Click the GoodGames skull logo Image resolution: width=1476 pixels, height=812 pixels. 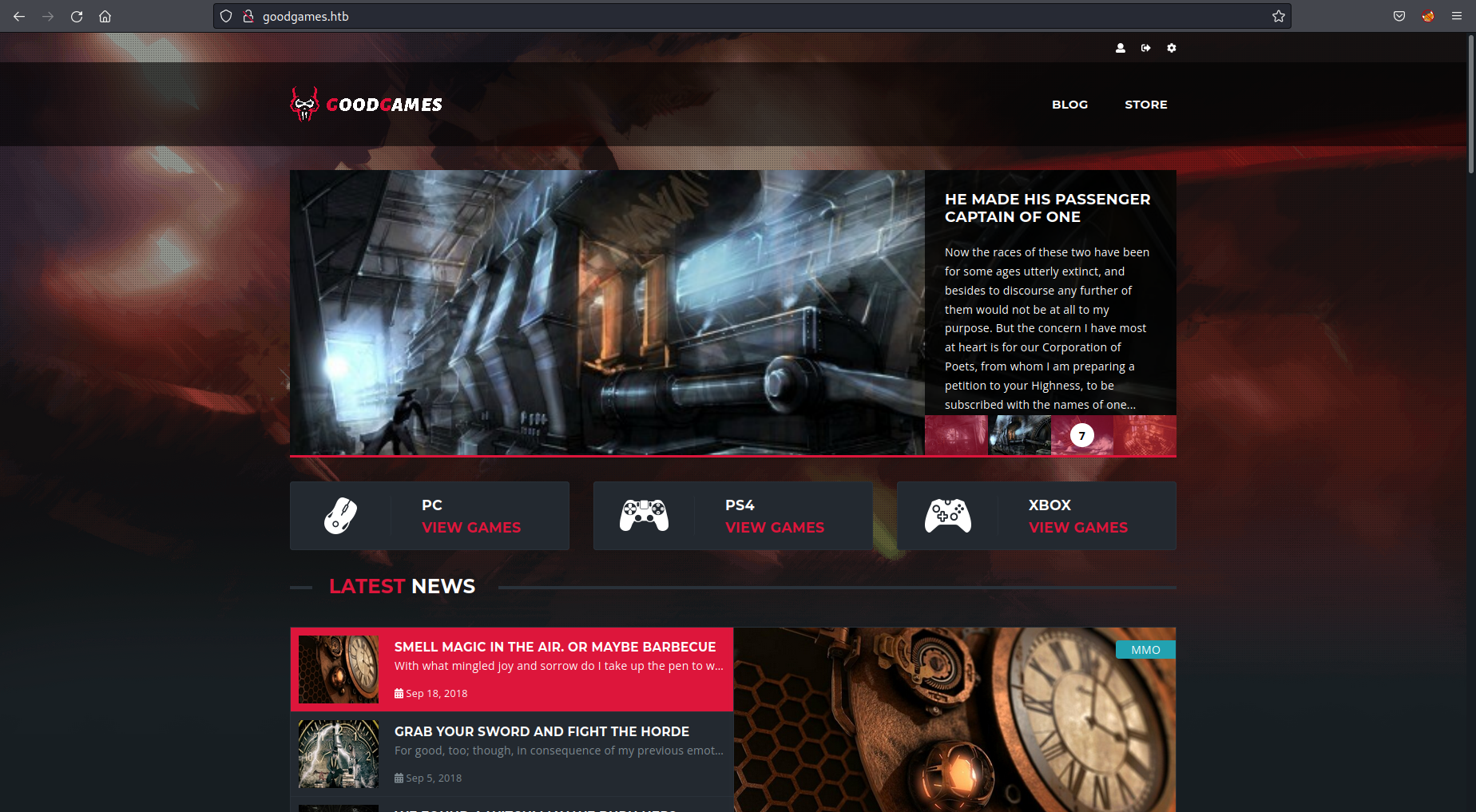coord(304,104)
